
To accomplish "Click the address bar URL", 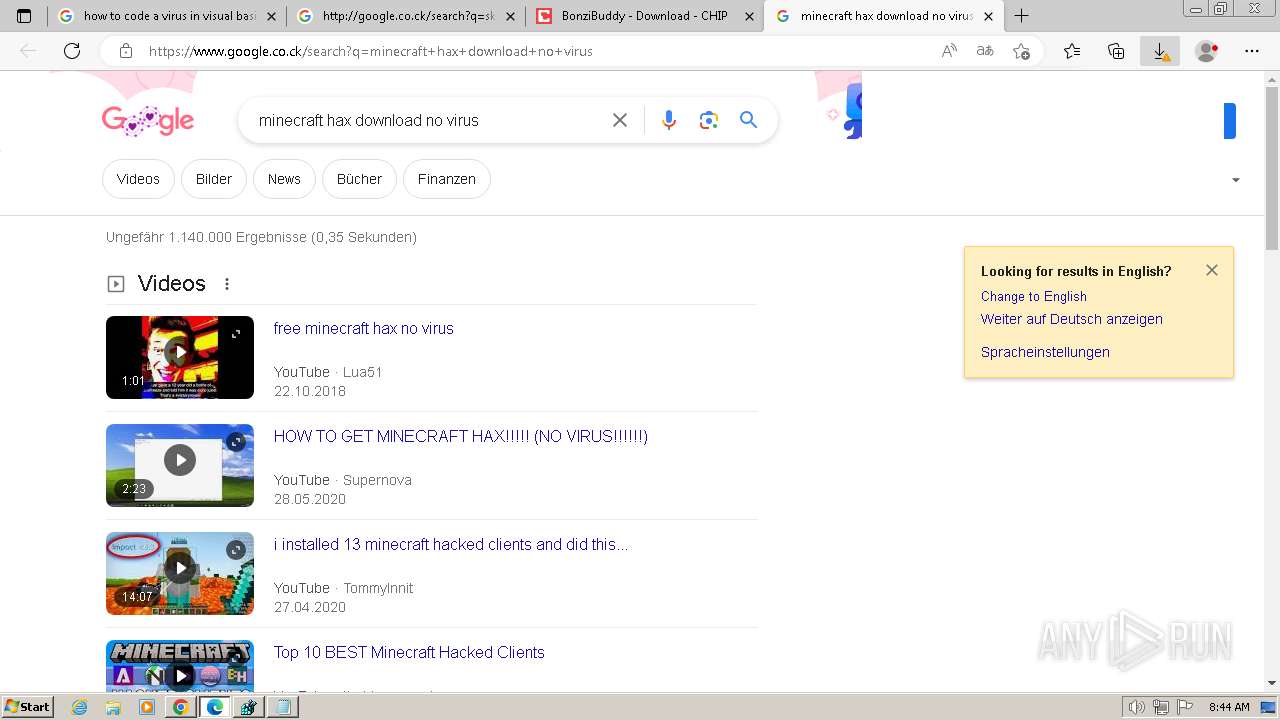I will pos(371,51).
